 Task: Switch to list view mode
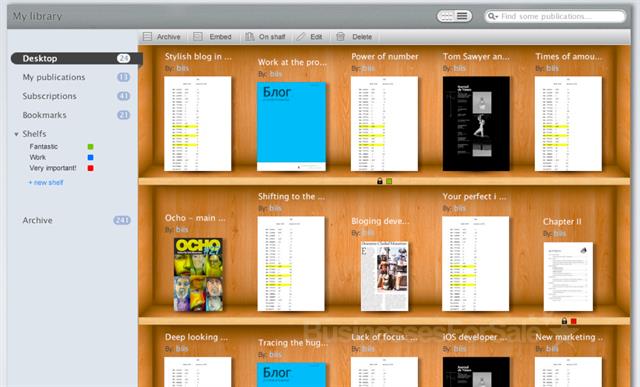point(462,16)
